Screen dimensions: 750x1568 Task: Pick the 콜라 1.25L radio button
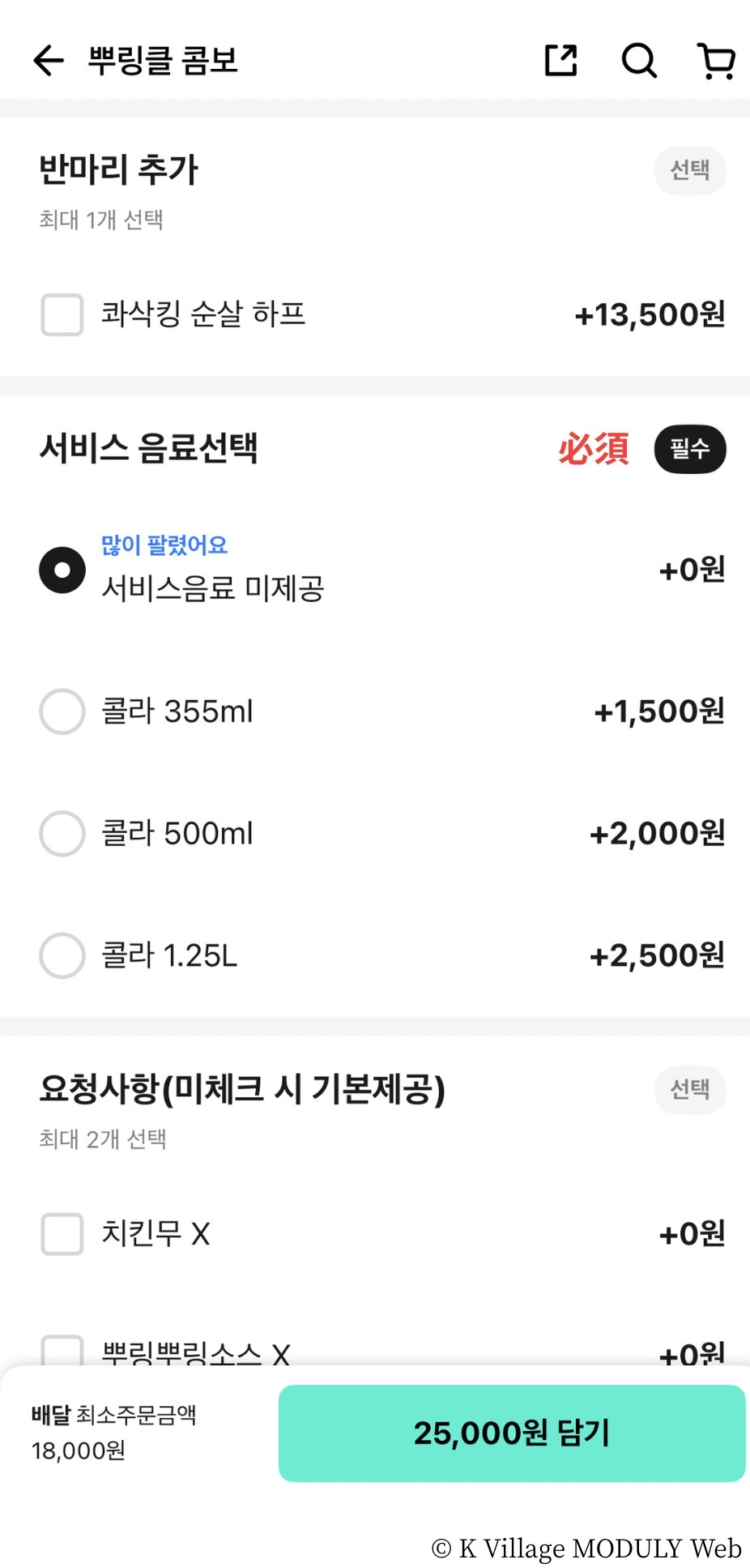tap(62, 955)
